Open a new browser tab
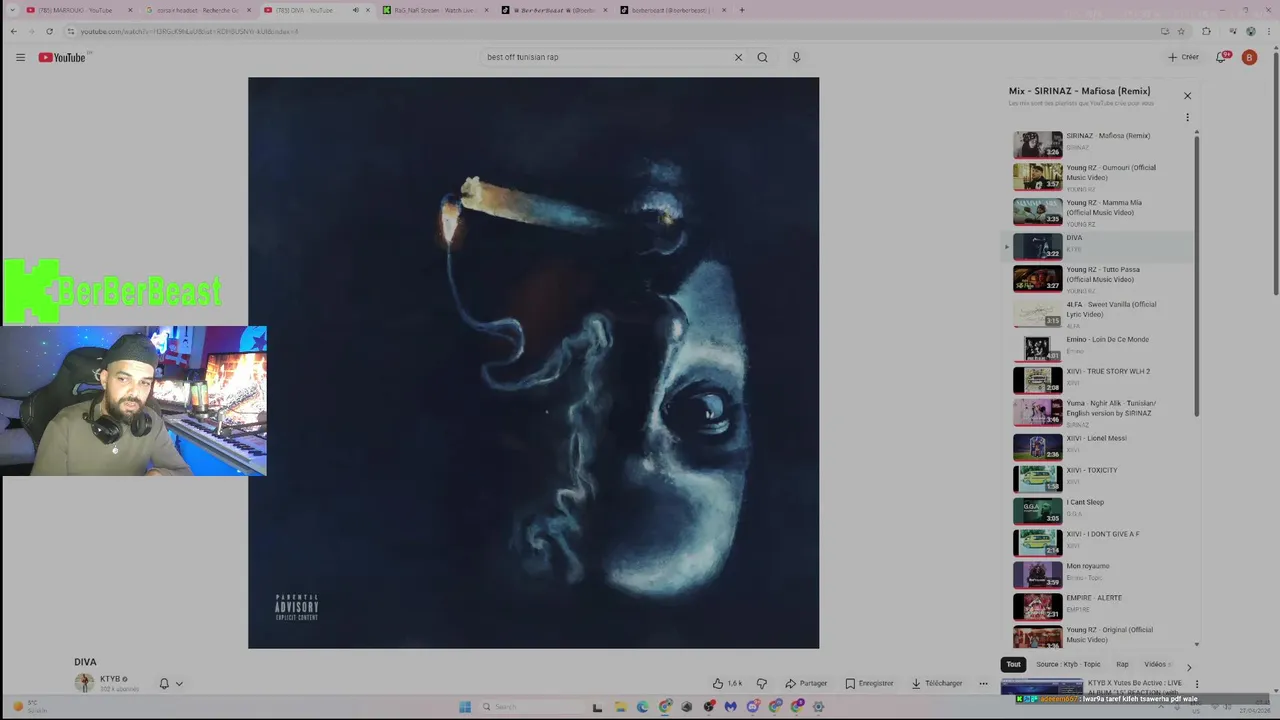The width and height of the screenshot is (1280, 720). pyautogui.click(x=741, y=10)
